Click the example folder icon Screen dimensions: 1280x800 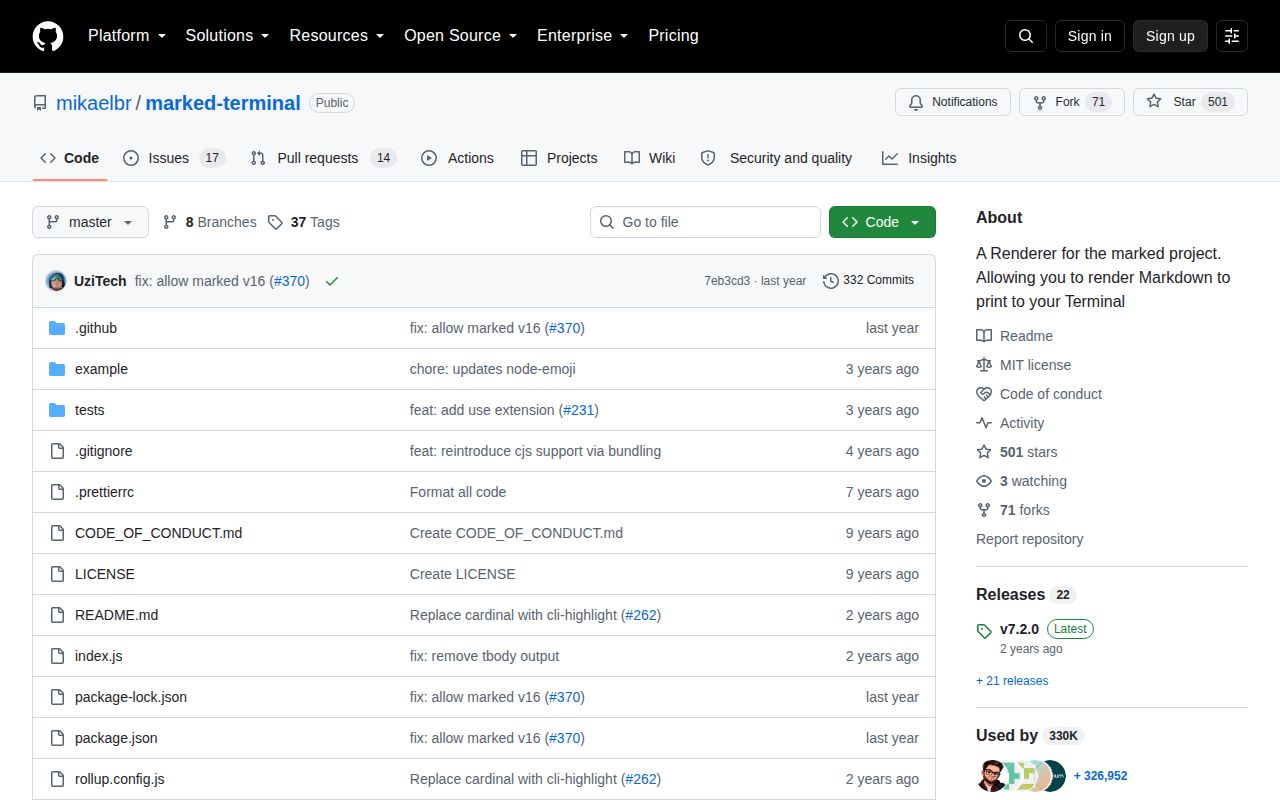57,369
